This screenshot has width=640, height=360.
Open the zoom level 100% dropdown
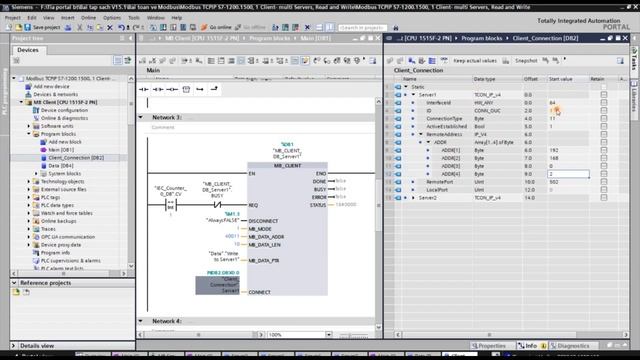click(x=329, y=335)
